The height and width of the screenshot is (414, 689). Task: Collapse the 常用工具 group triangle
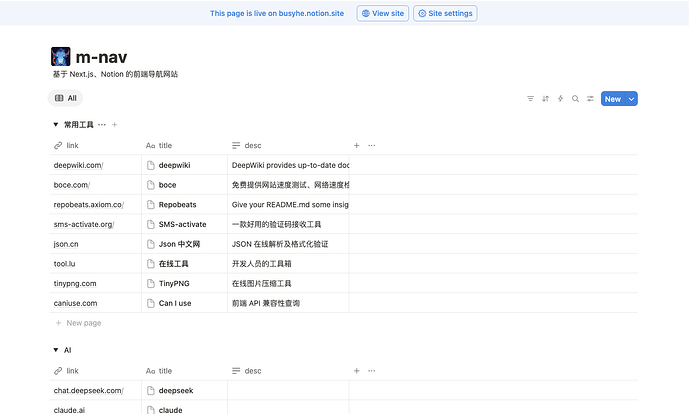click(56, 125)
